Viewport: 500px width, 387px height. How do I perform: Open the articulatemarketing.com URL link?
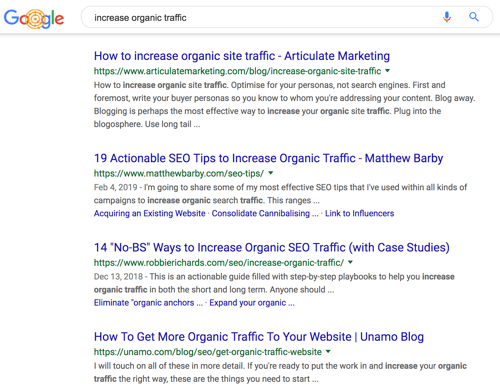point(237,71)
